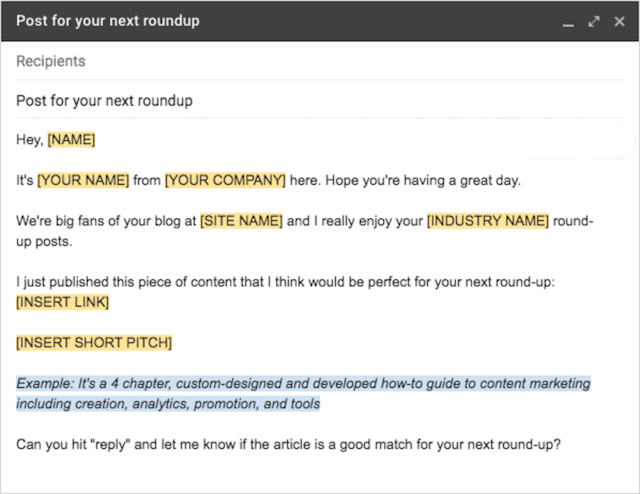Place cursor after the word "Hey,"
Image resolution: width=640 pixels, height=494 pixels.
tap(45, 140)
